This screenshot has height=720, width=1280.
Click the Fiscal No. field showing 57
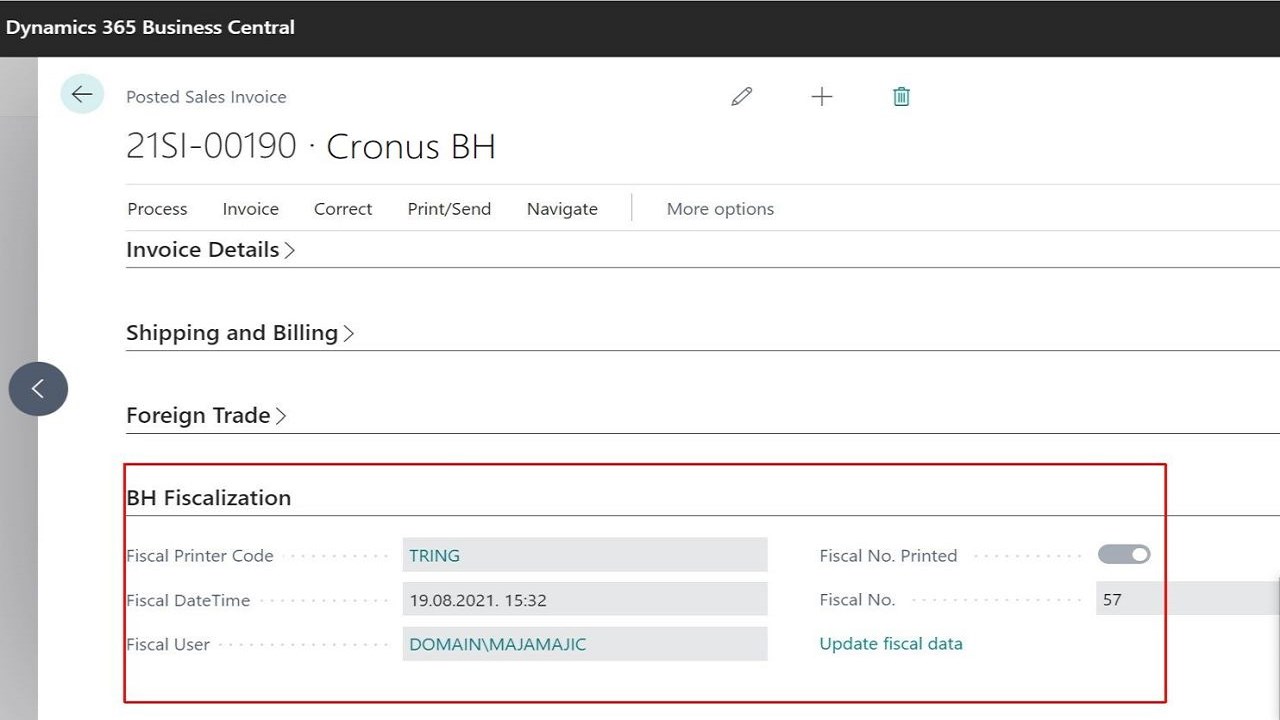click(1188, 599)
